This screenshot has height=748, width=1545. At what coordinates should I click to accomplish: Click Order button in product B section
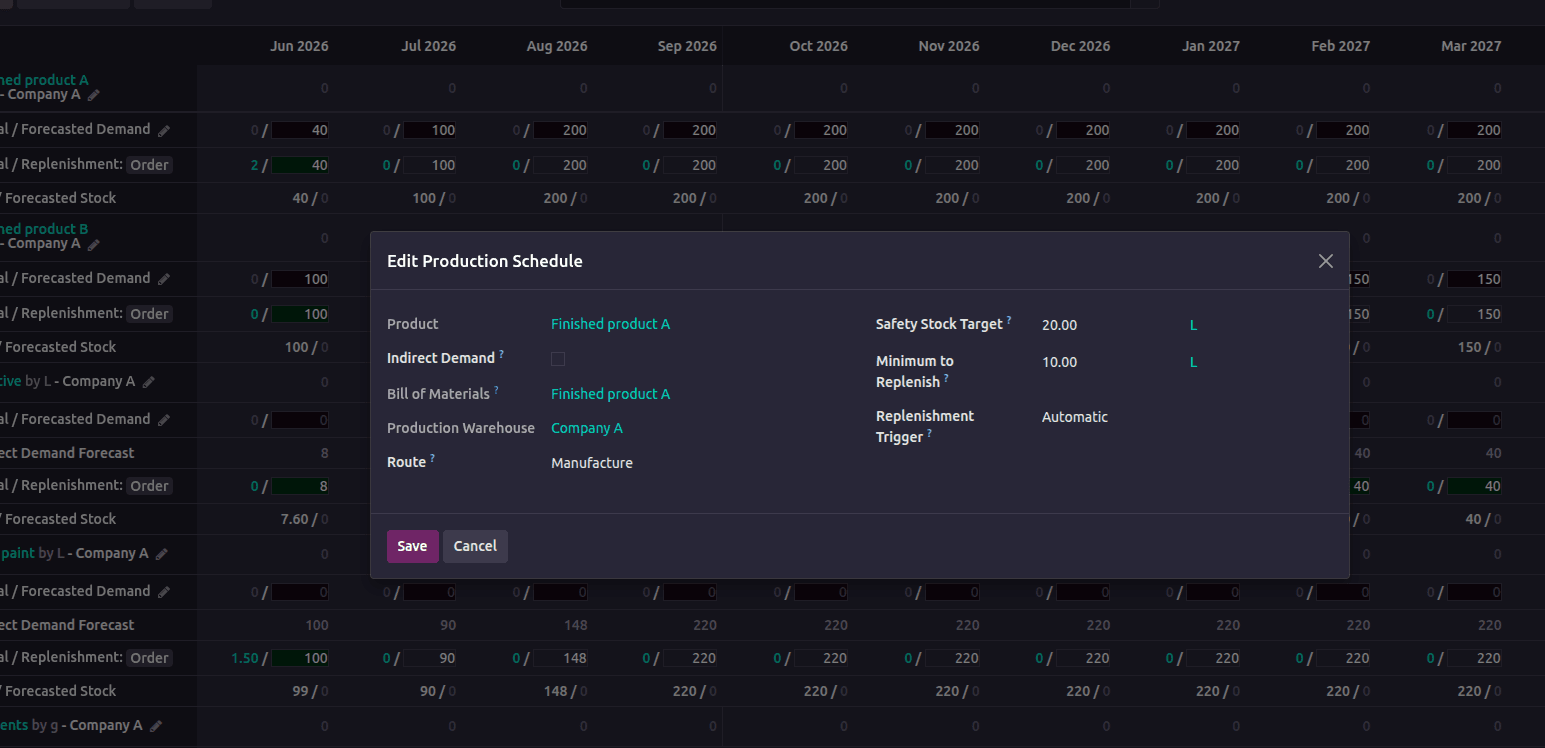[149, 314]
